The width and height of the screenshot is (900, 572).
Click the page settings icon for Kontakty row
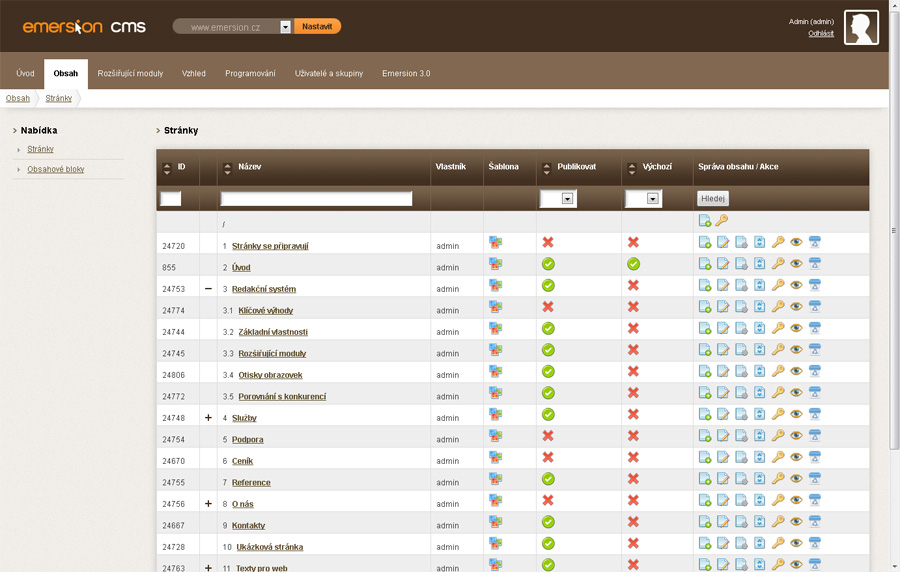pos(741,523)
